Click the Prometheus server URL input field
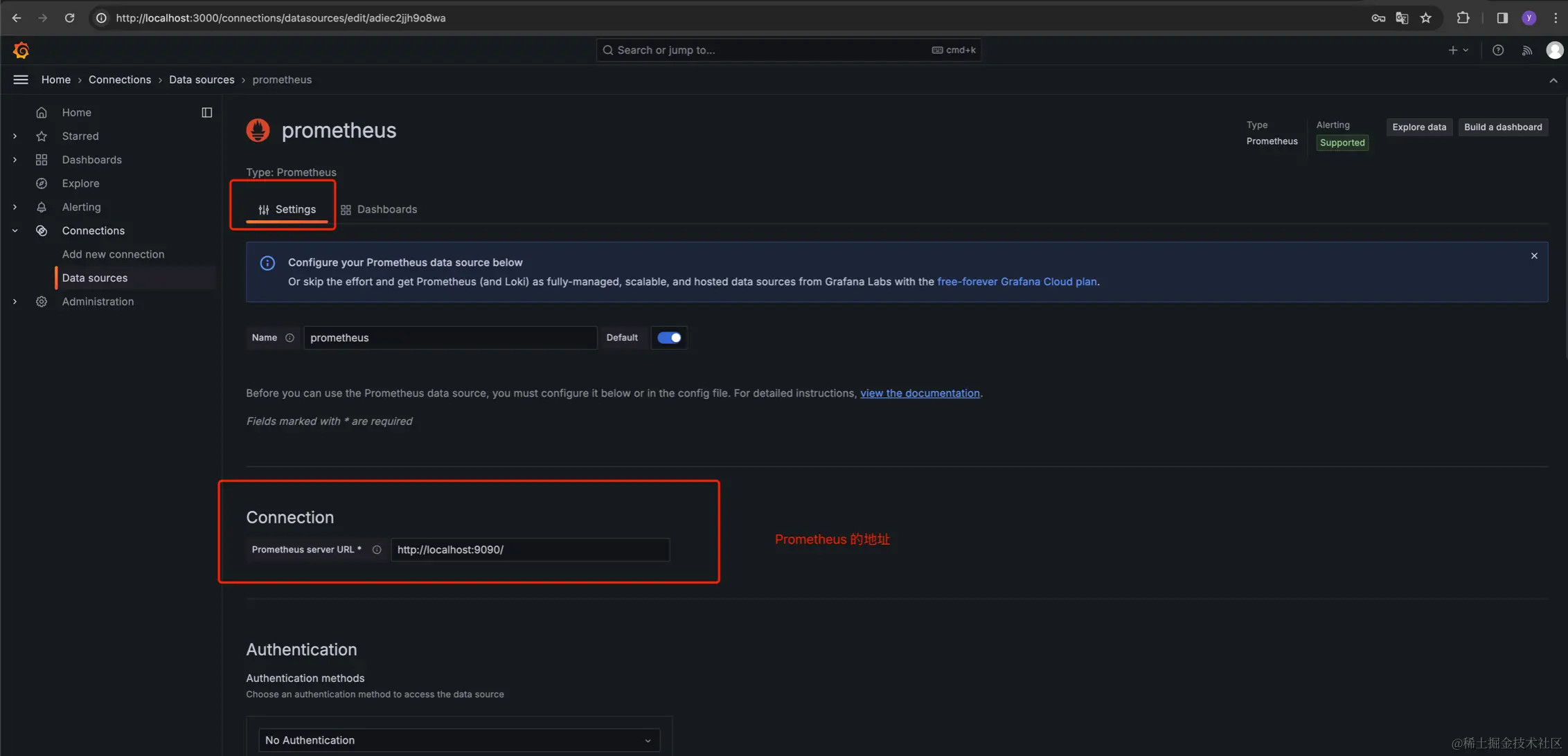The height and width of the screenshot is (756, 1568). tap(530, 550)
